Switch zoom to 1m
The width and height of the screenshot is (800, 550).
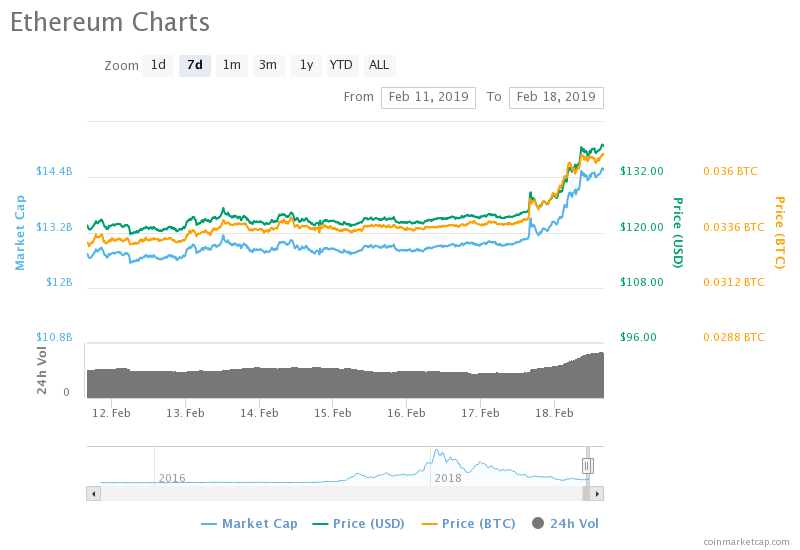click(231, 66)
